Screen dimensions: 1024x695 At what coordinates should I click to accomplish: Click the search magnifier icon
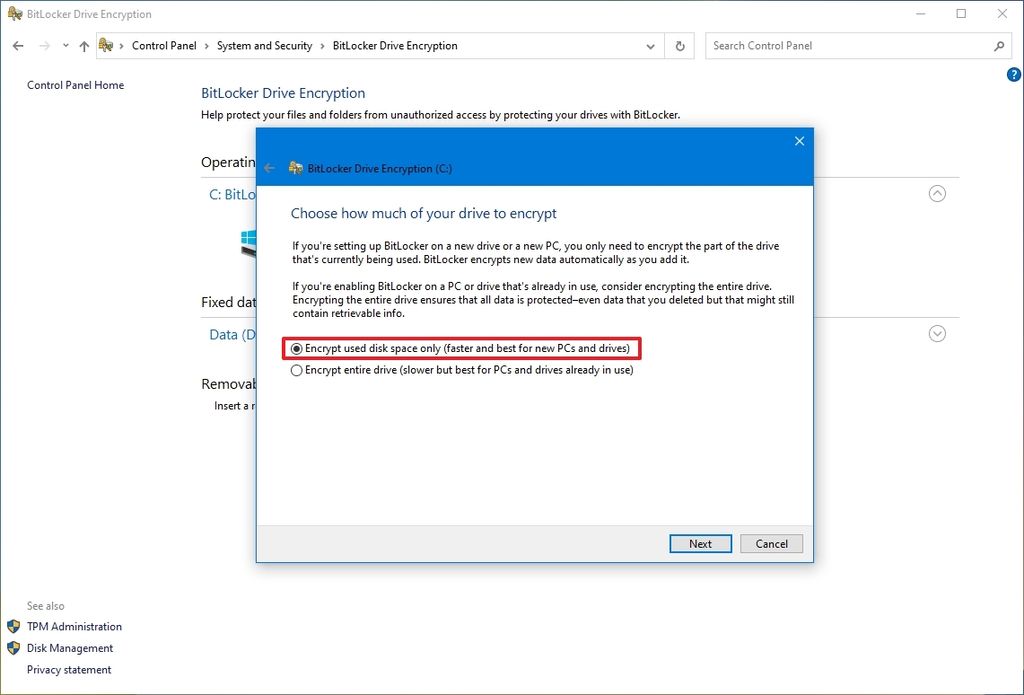[1000, 46]
